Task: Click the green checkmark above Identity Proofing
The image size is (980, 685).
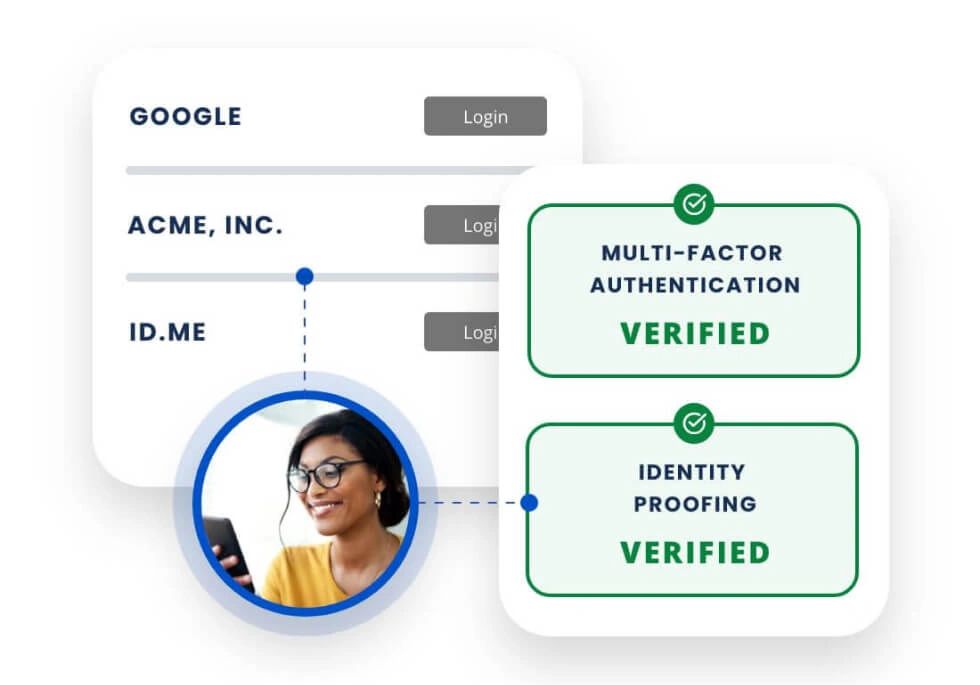Action: tap(694, 424)
